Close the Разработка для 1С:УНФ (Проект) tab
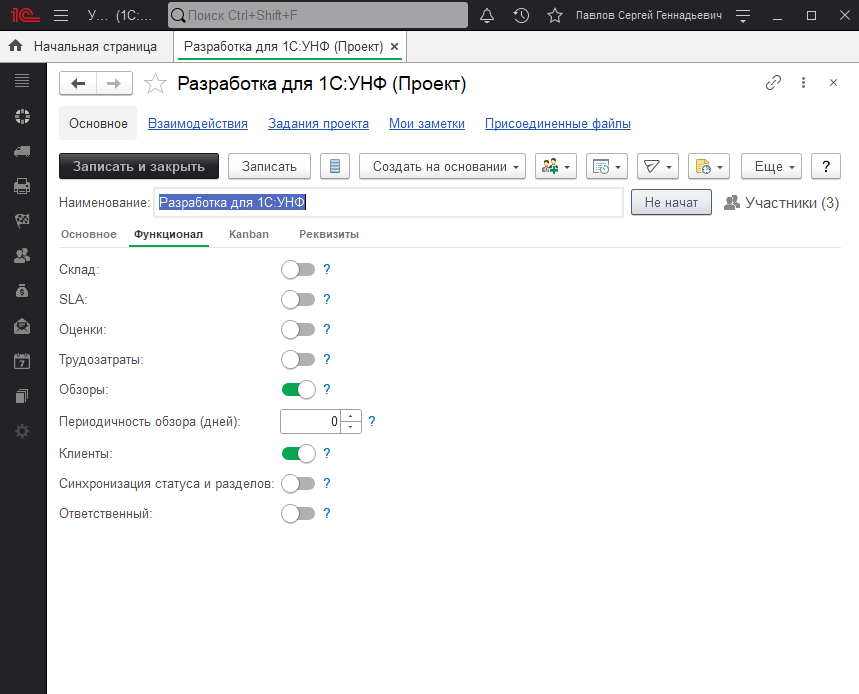This screenshot has height=694, width=859. pos(394,47)
